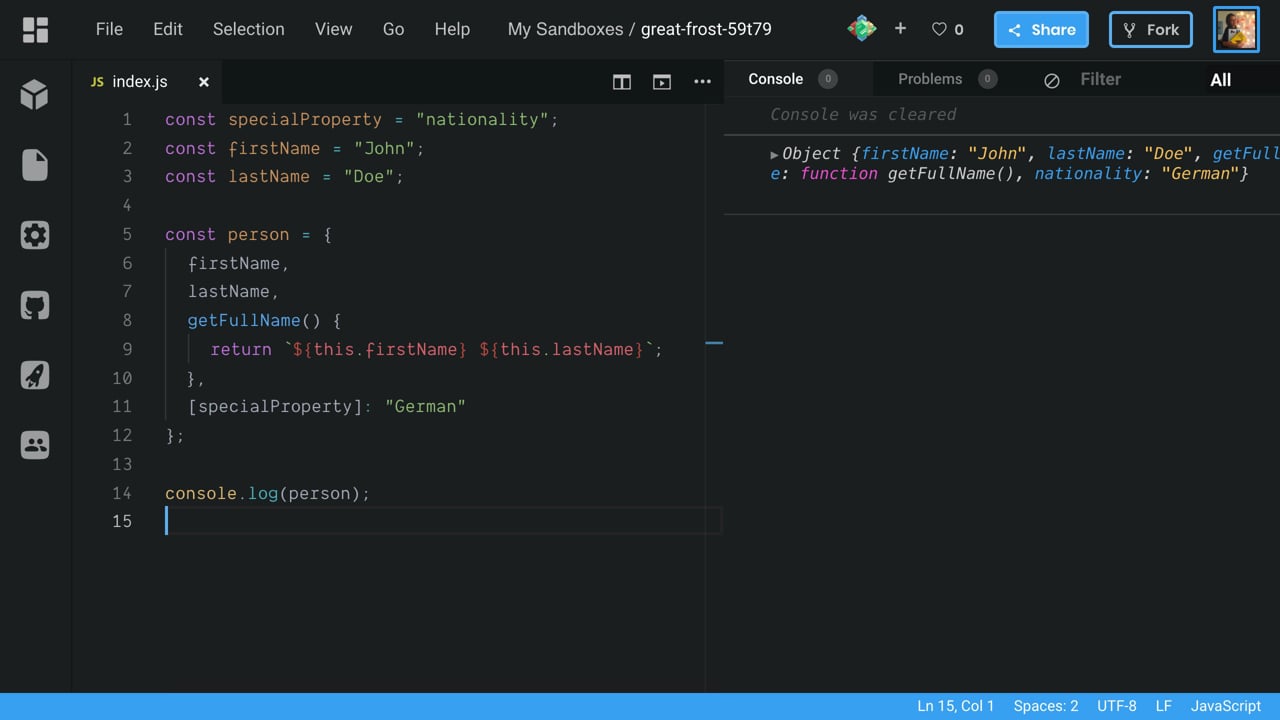Click the great-frost-59t79 sandbox name
The image size is (1280, 720).
pos(706,29)
